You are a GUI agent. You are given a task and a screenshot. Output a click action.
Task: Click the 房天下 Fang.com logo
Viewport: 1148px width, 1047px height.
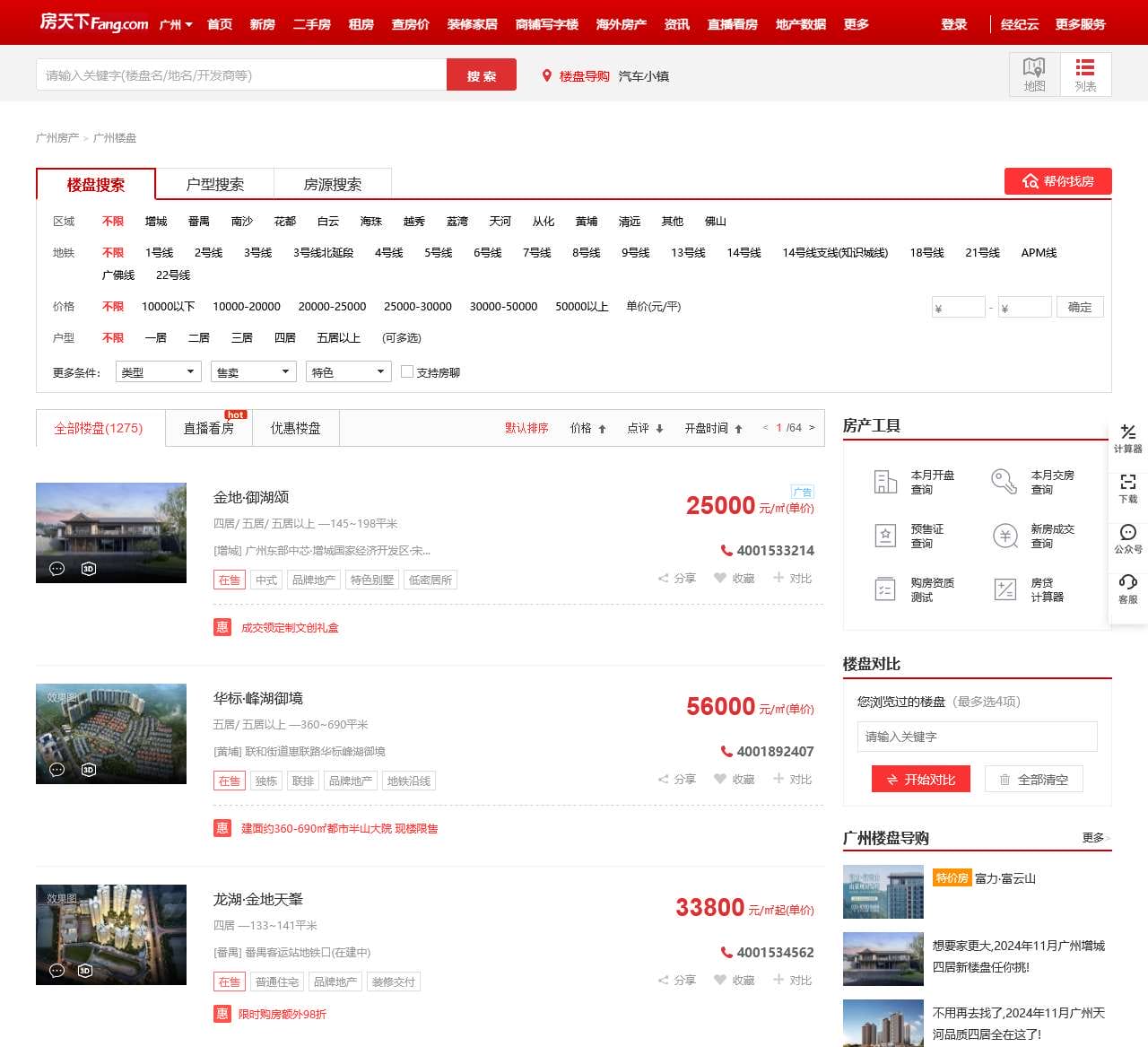click(94, 22)
